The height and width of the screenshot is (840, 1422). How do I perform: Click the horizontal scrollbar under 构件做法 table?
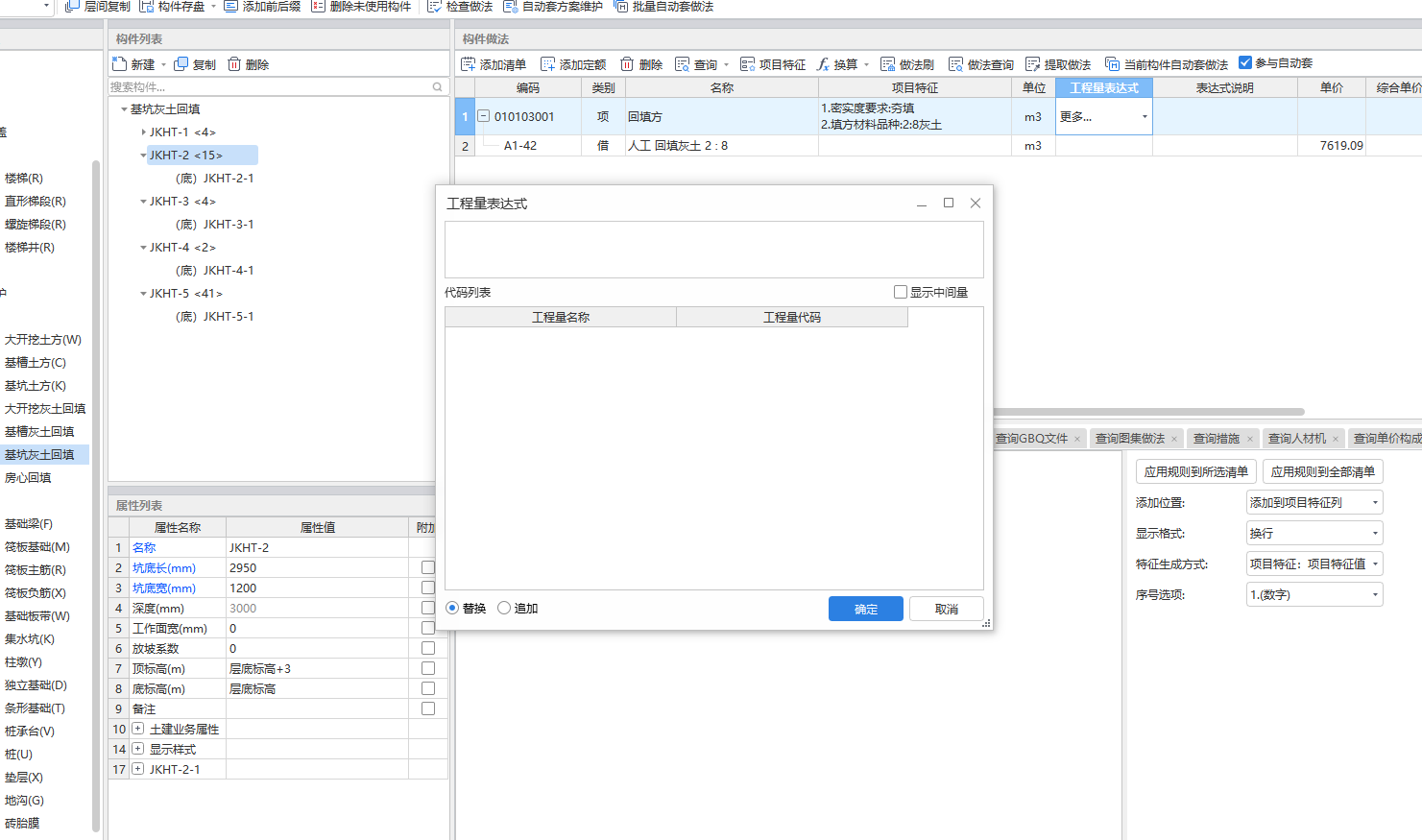1148,412
